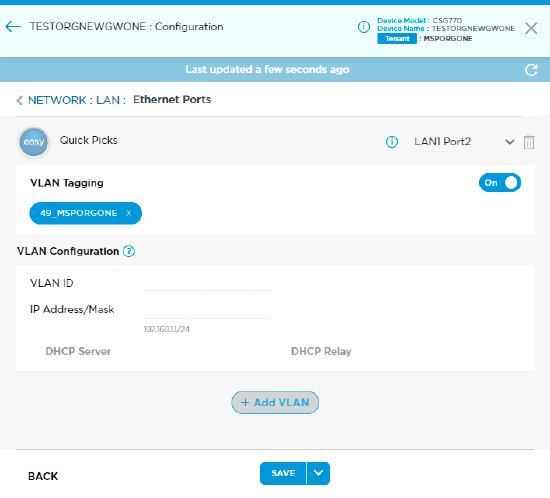Screen dimensions: 550x498
Task: Click the Add VLAN button
Action: (x=275, y=403)
